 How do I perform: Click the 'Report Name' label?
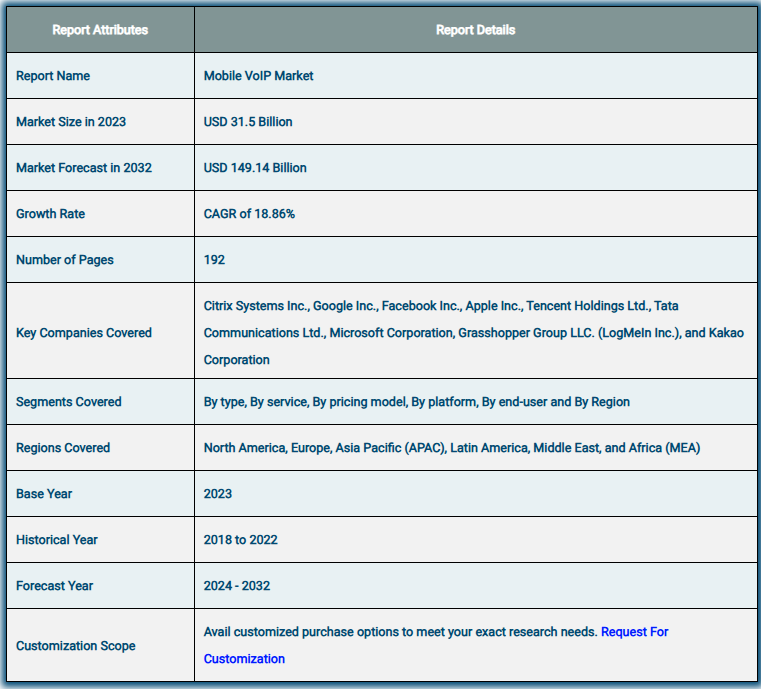53,76
